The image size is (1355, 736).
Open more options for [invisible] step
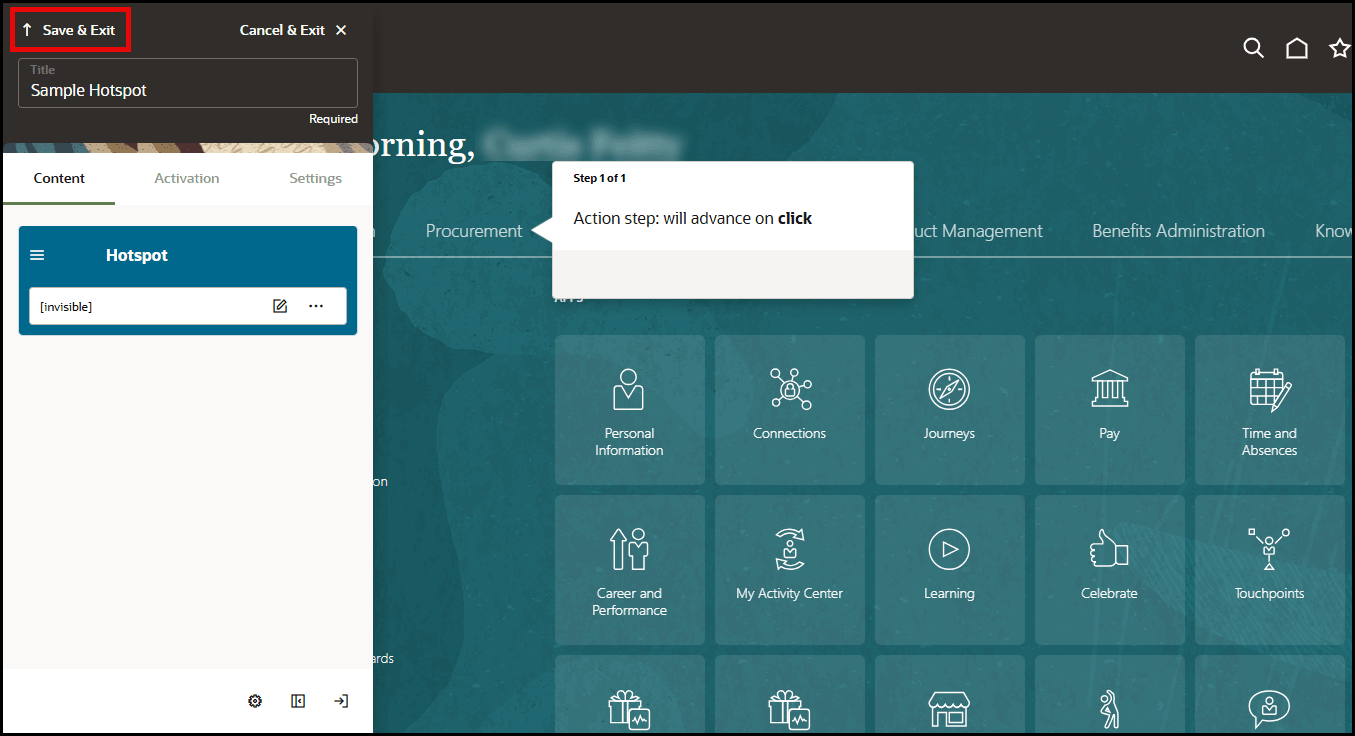point(316,306)
